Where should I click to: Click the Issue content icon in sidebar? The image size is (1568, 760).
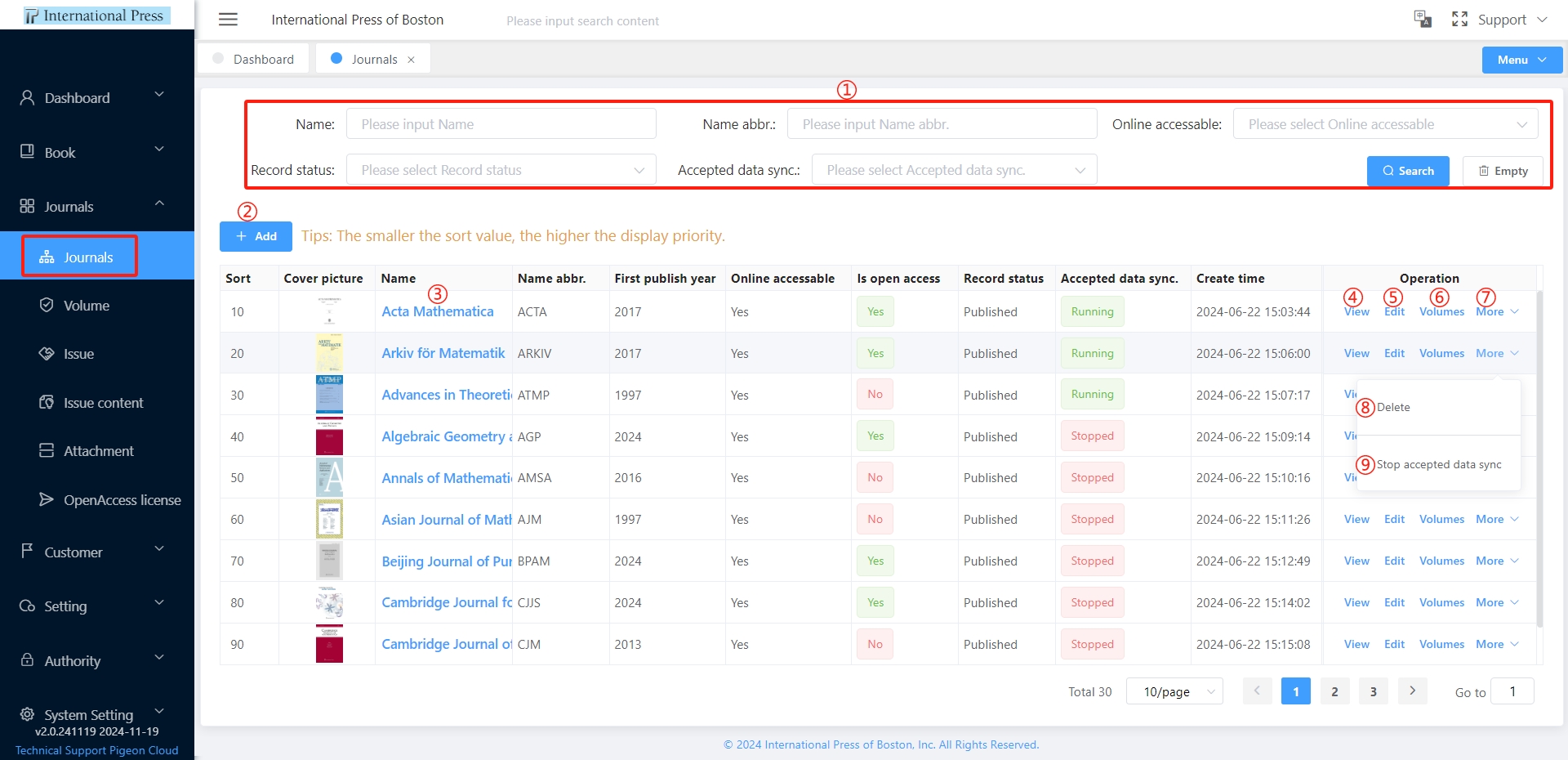[47, 402]
